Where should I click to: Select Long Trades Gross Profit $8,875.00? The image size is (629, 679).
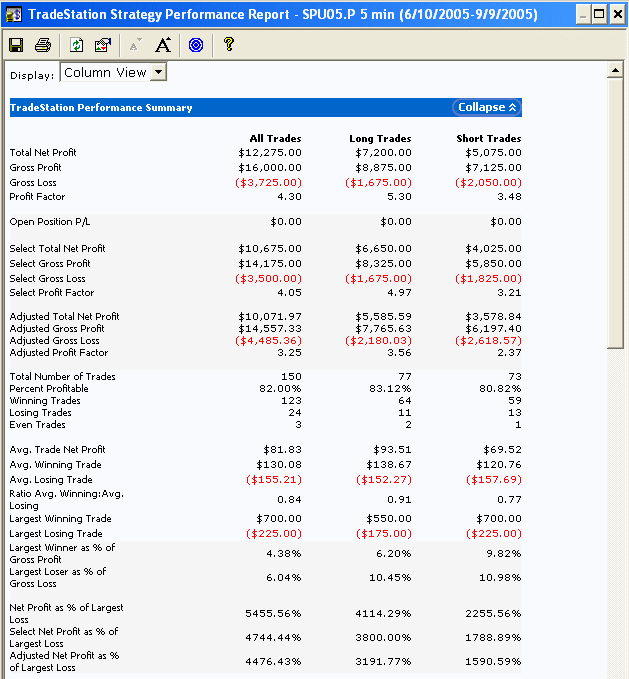click(x=384, y=168)
